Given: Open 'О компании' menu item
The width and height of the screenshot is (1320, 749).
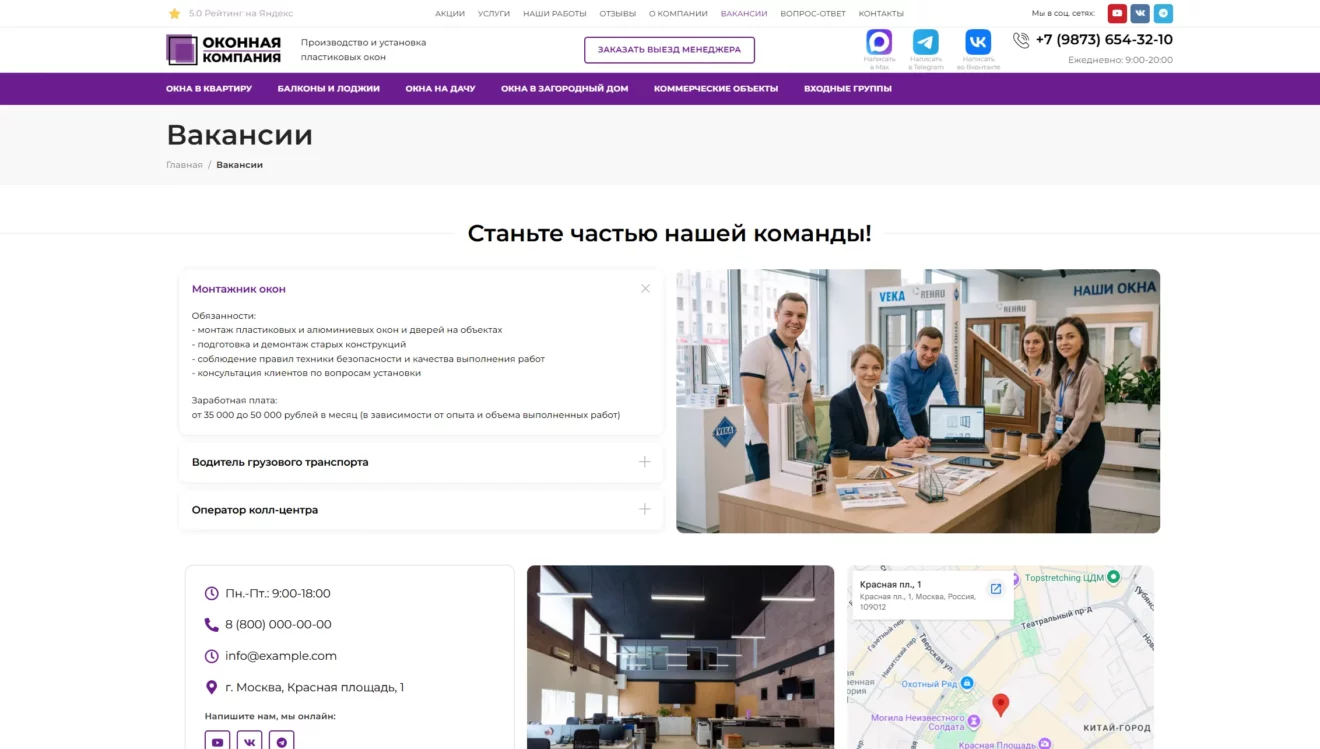Looking at the screenshot, I should pyautogui.click(x=678, y=14).
